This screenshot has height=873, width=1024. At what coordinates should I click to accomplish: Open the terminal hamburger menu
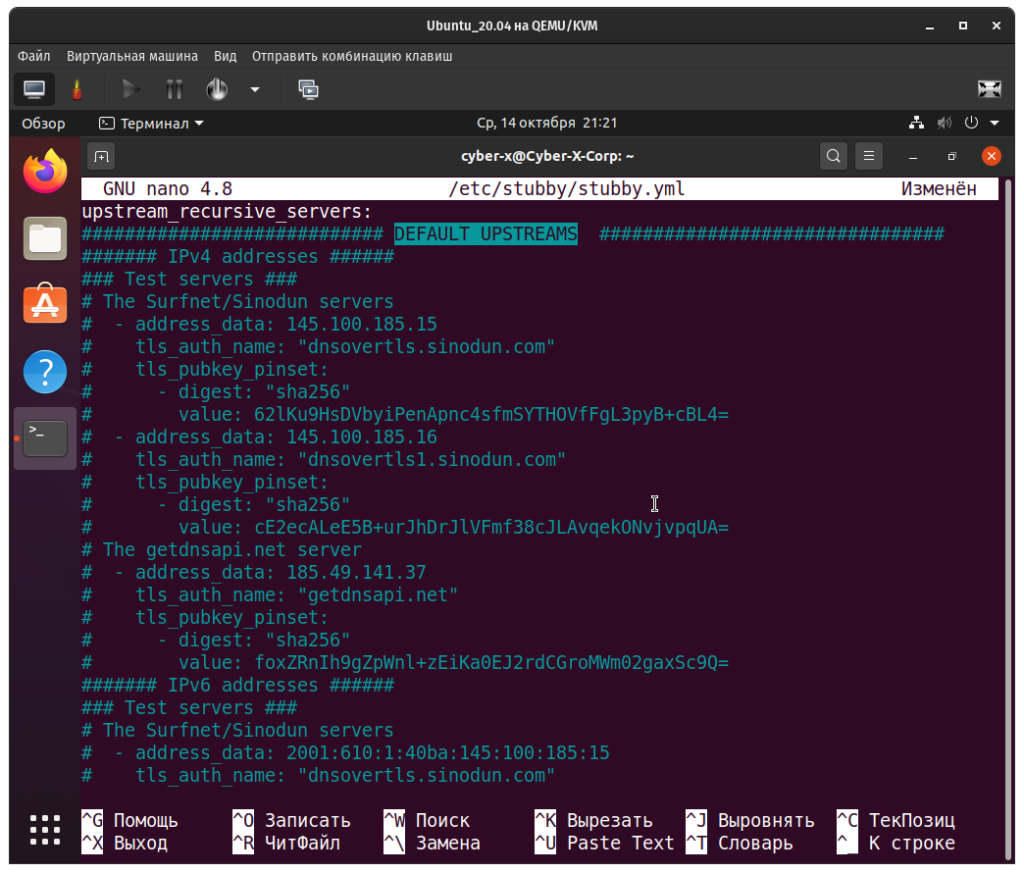(x=868, y=156)
